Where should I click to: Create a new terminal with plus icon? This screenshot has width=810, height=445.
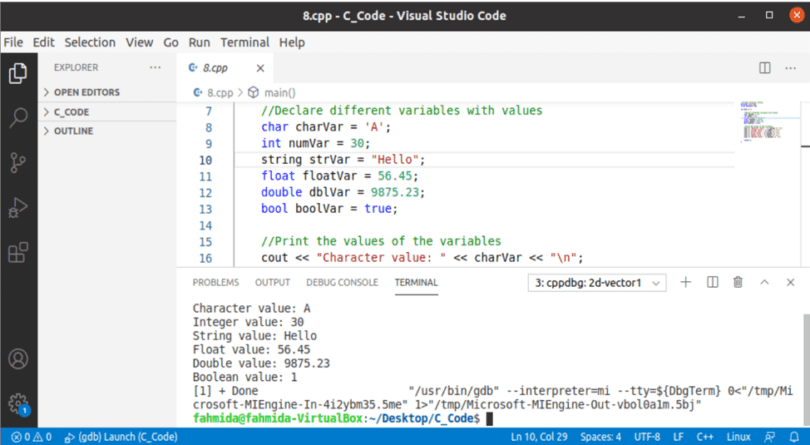(x=686, y=283)
